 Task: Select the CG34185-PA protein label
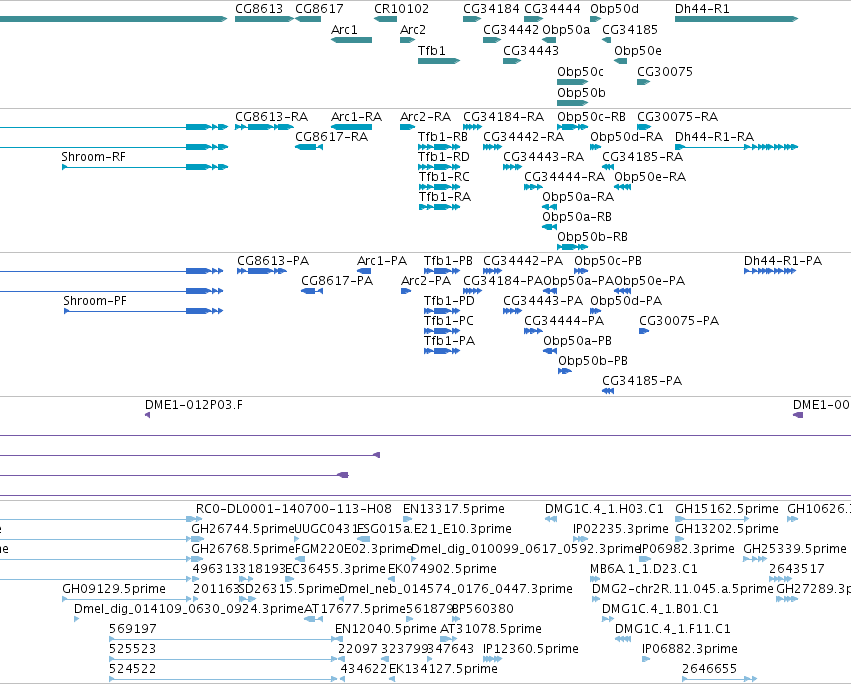click(x=642, y=381)
